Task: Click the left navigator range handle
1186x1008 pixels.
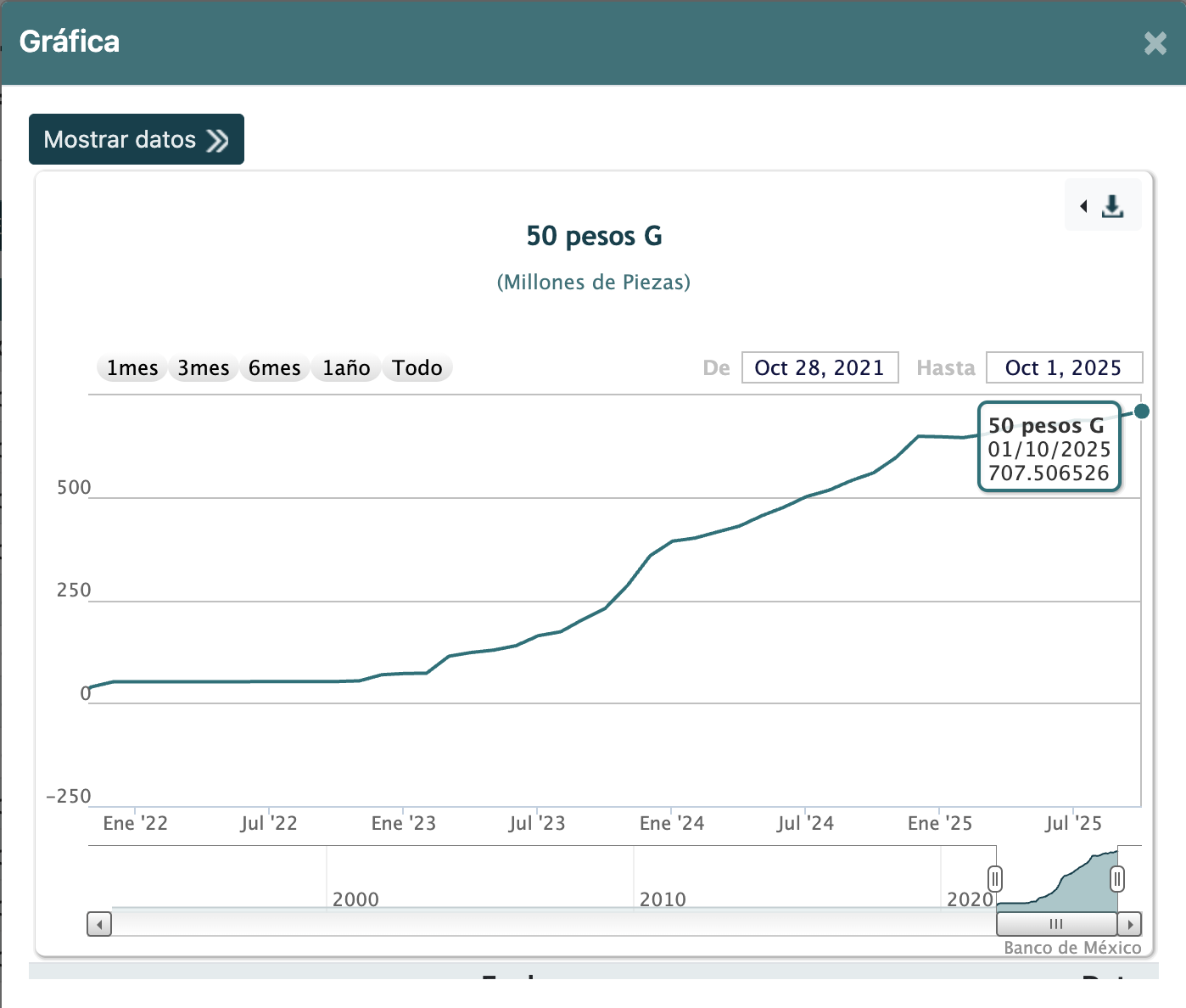Action: 995,879
